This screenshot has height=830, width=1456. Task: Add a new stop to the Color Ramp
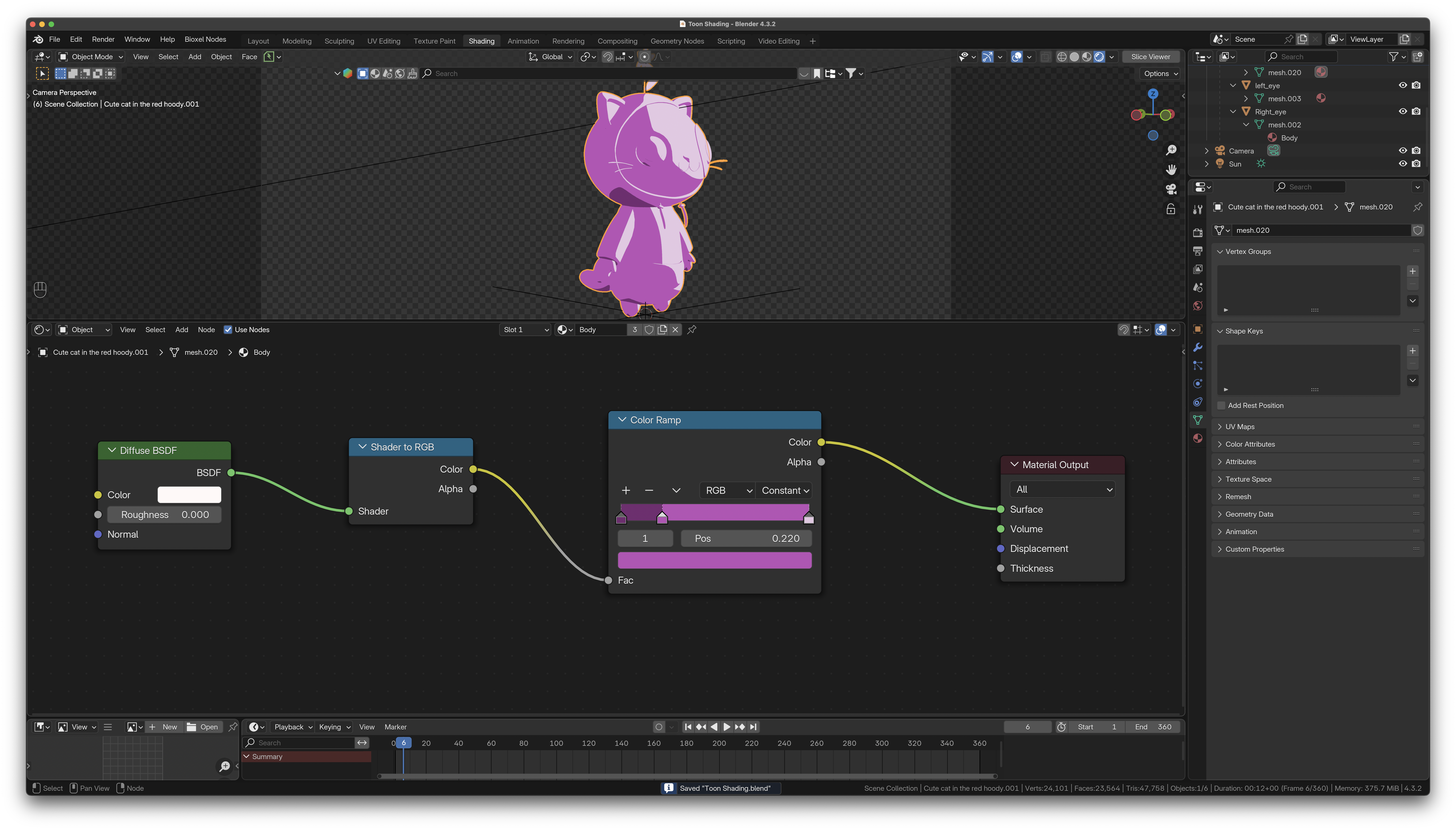click(x=626, y=490)
